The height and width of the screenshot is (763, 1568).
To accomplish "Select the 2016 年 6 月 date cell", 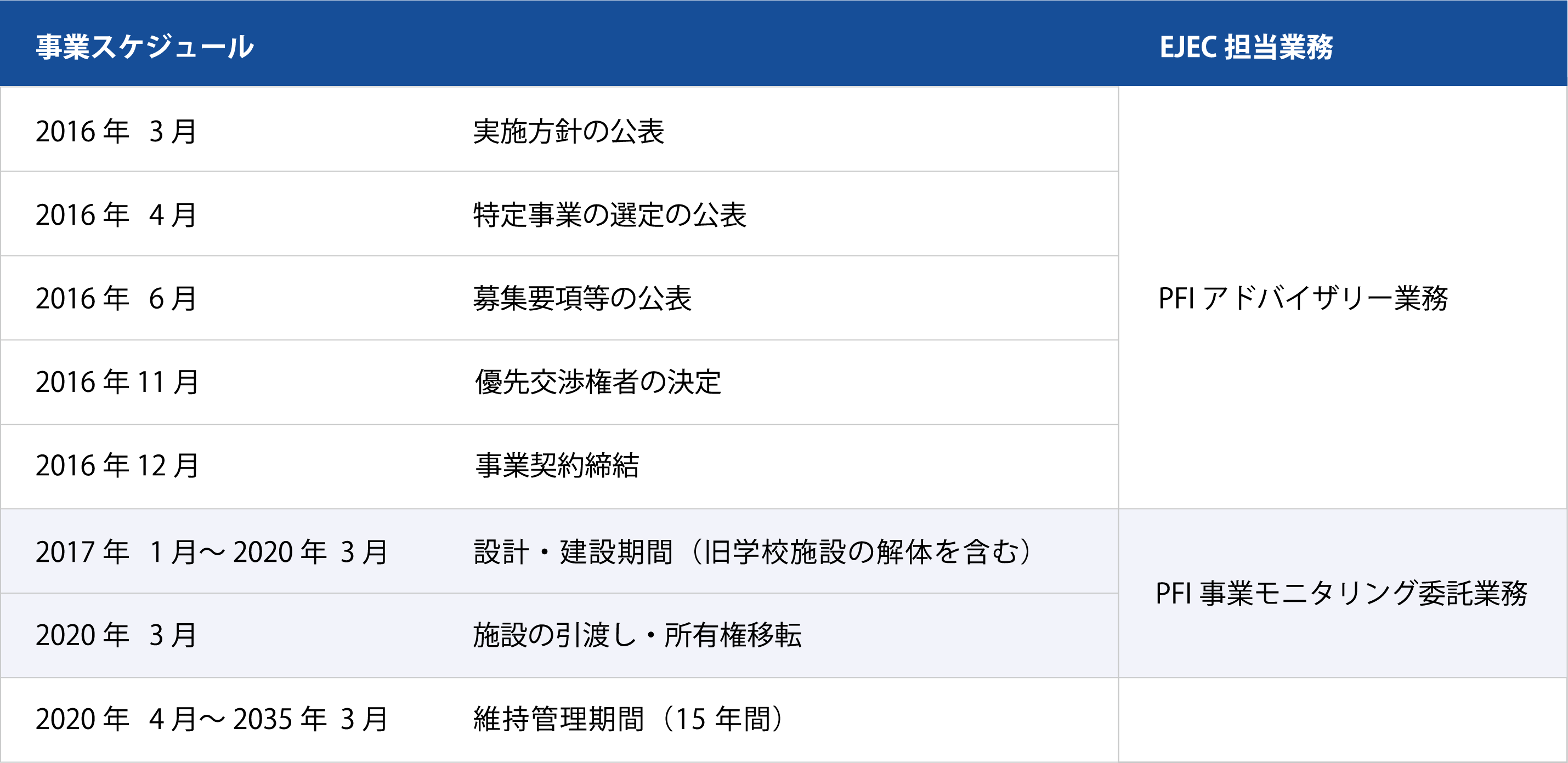I will point(116,298).
